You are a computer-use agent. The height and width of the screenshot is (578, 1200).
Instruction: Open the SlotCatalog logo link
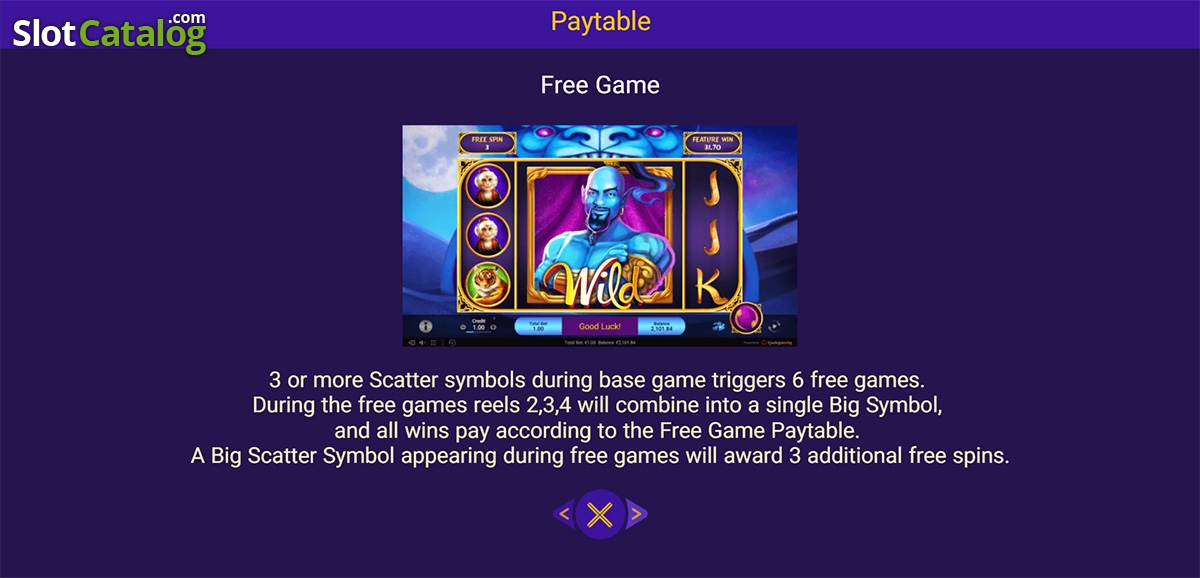pyautogui.click(x=110, y=33)
